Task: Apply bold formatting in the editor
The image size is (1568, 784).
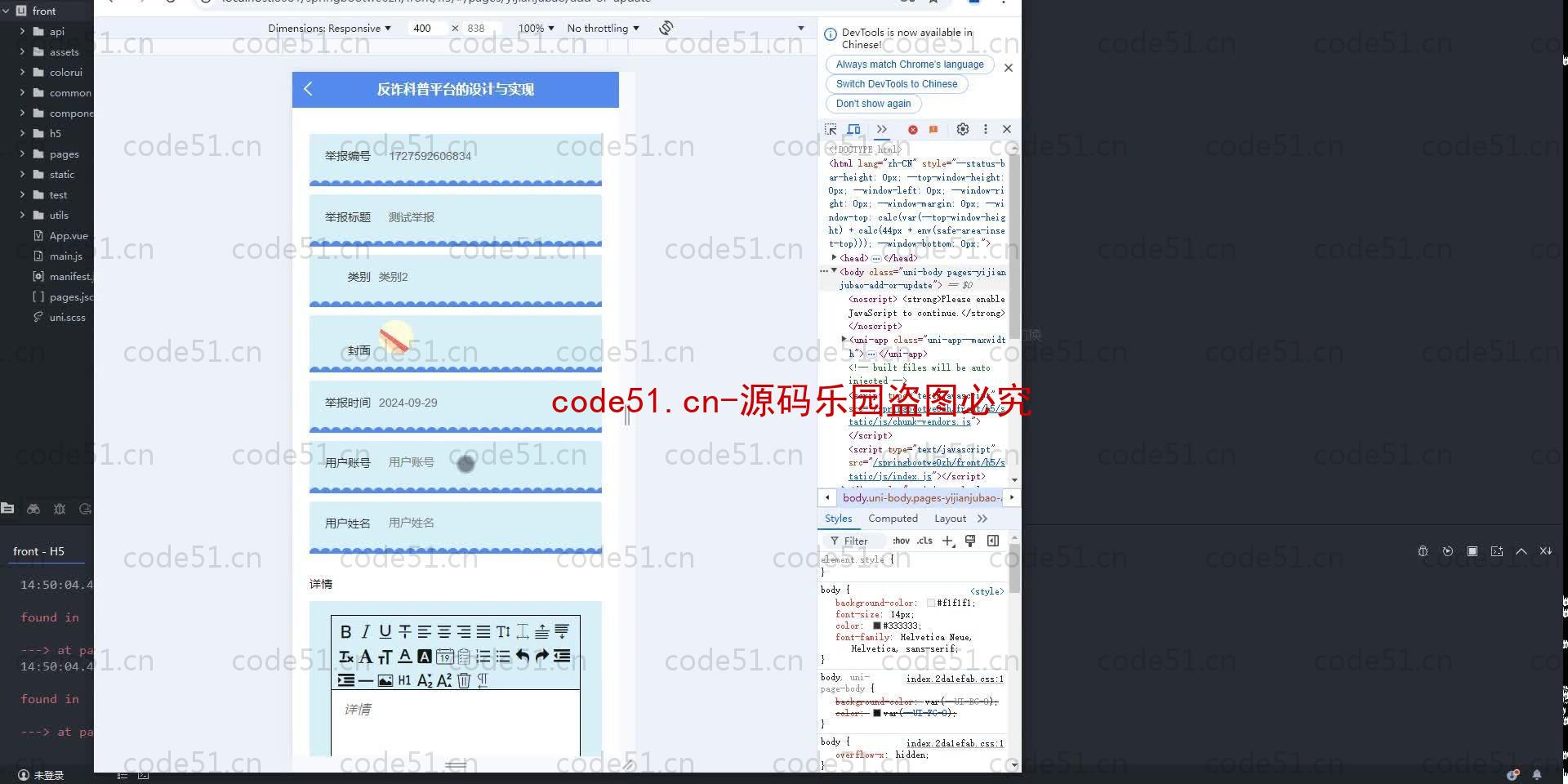Action: tap(346, 631)
